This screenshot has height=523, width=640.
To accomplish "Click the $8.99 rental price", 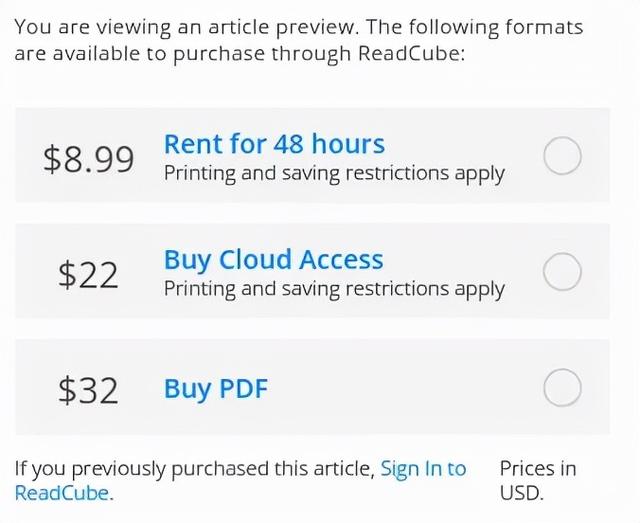I will 89,158.
